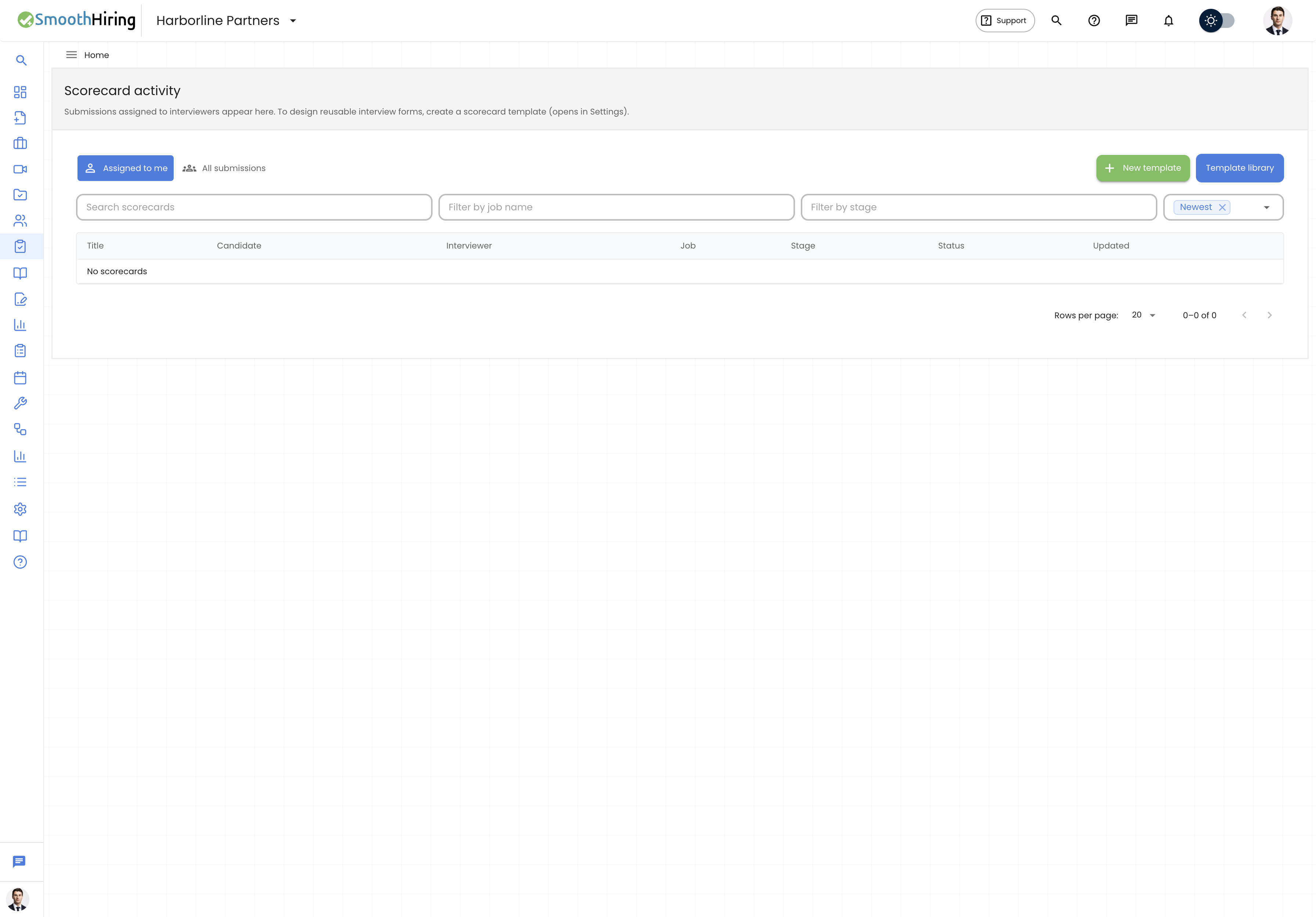The width and height of the screenshot is (1316, 917).
Task: Click the add-document file-plus sidebar icon
Action: click(x=20, y=117)
